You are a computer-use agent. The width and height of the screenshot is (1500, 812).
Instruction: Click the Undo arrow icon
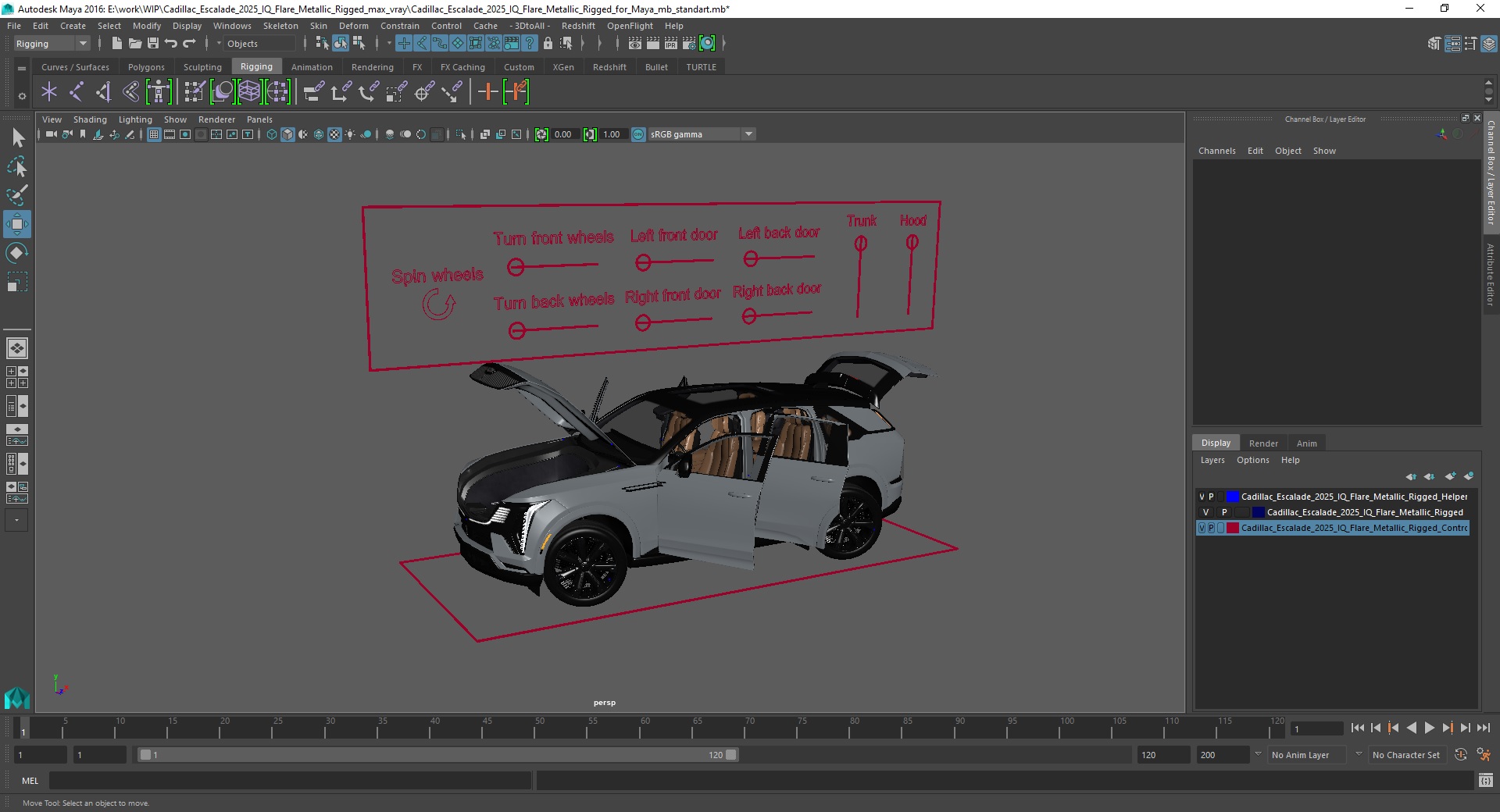coord(171,44)
